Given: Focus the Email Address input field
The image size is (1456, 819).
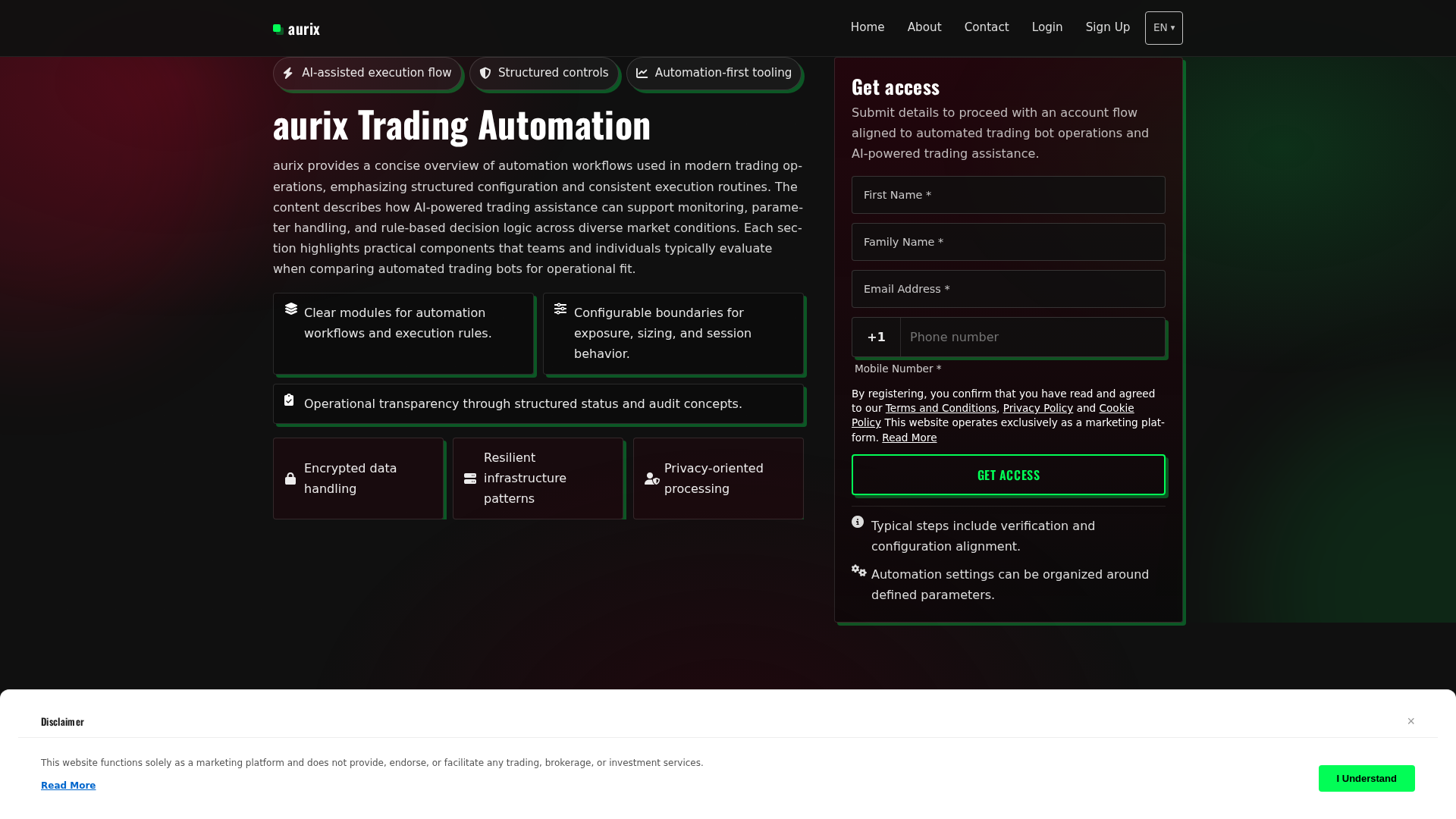Looking at the screenshot, I should [1009, 289].
